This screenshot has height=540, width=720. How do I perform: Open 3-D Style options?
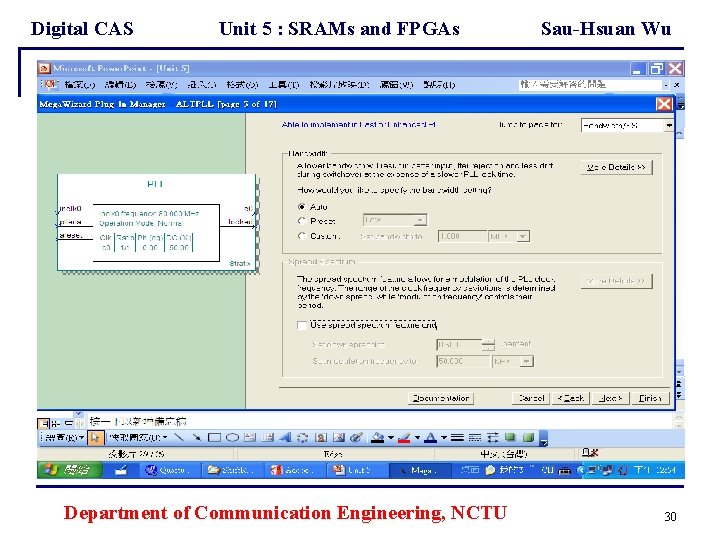529,438
